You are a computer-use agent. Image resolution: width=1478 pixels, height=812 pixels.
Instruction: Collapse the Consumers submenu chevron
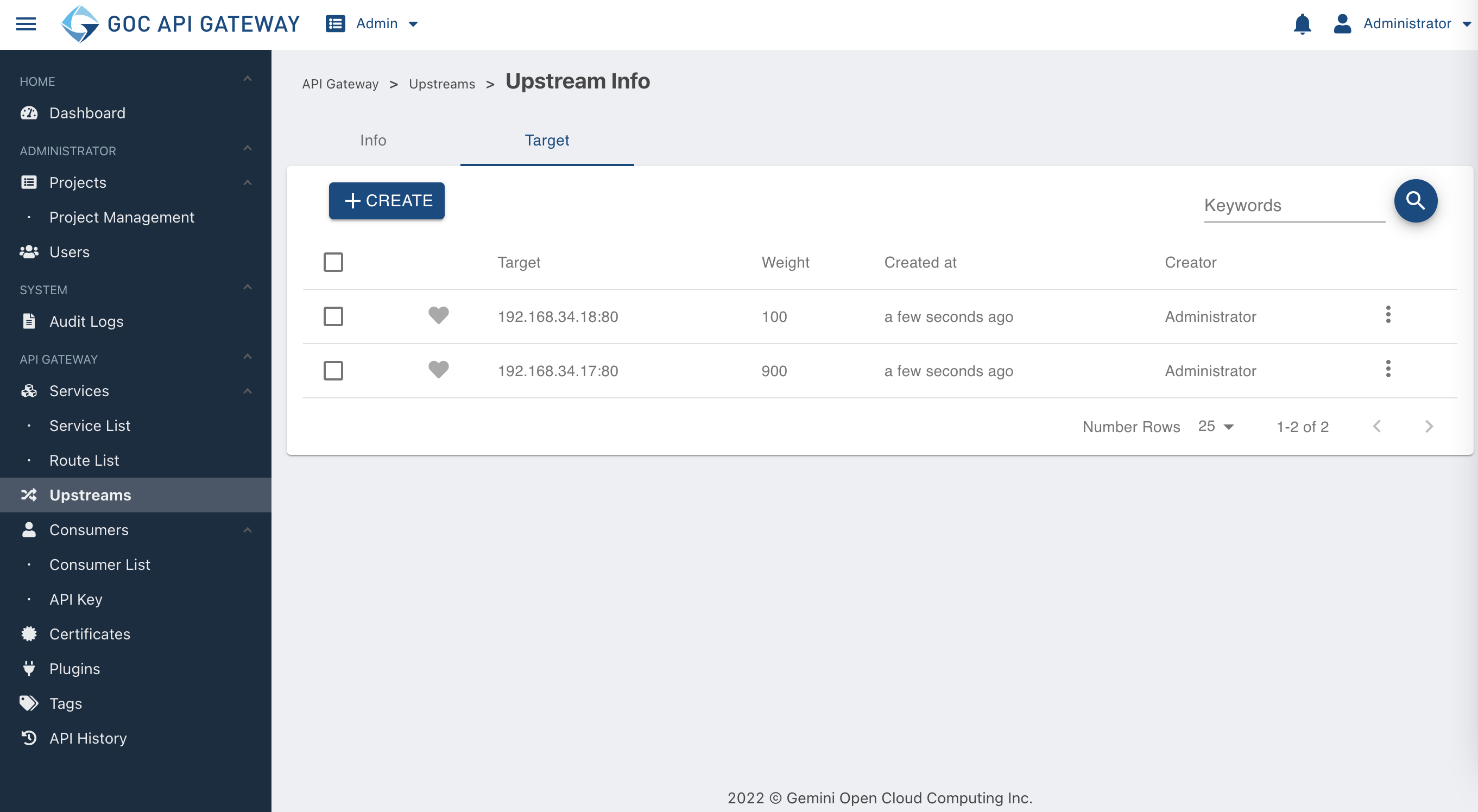pos(247,530)
